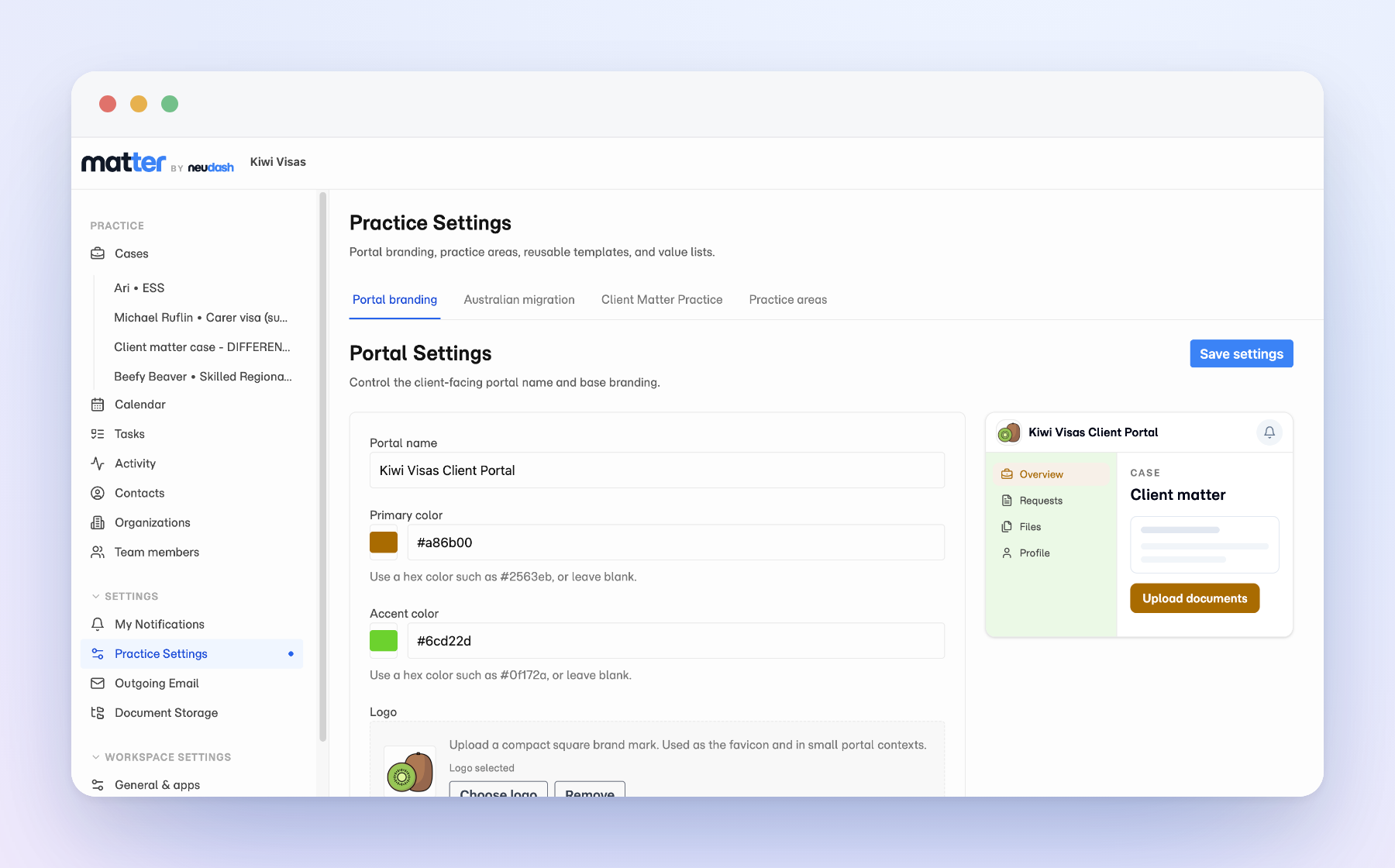Open the primary color swatch picker
The image size is (1395, 868).
384,542
